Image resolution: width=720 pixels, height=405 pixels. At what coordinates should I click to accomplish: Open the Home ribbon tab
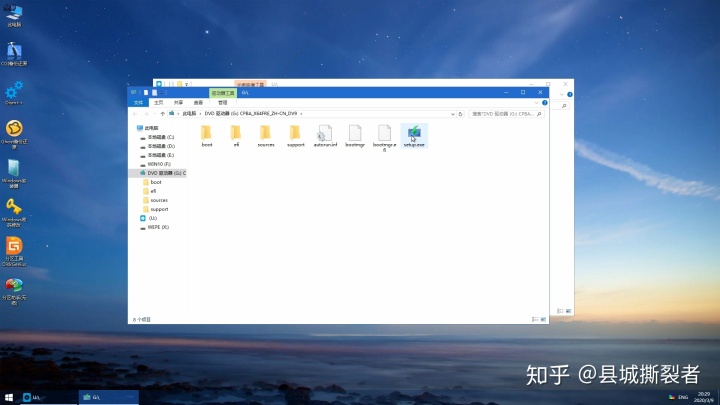158,102
